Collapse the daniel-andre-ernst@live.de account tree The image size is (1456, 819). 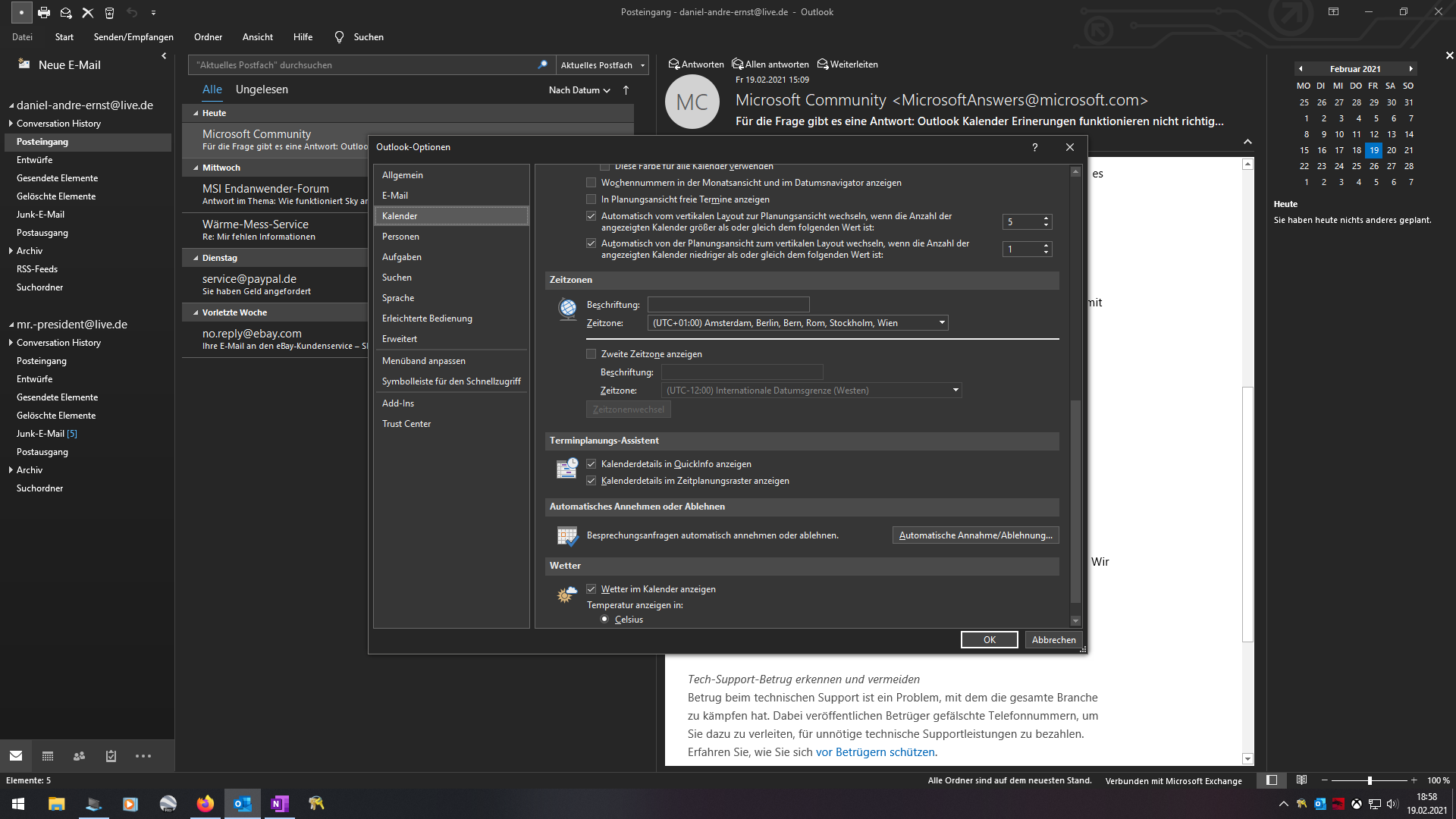(11, 106)
